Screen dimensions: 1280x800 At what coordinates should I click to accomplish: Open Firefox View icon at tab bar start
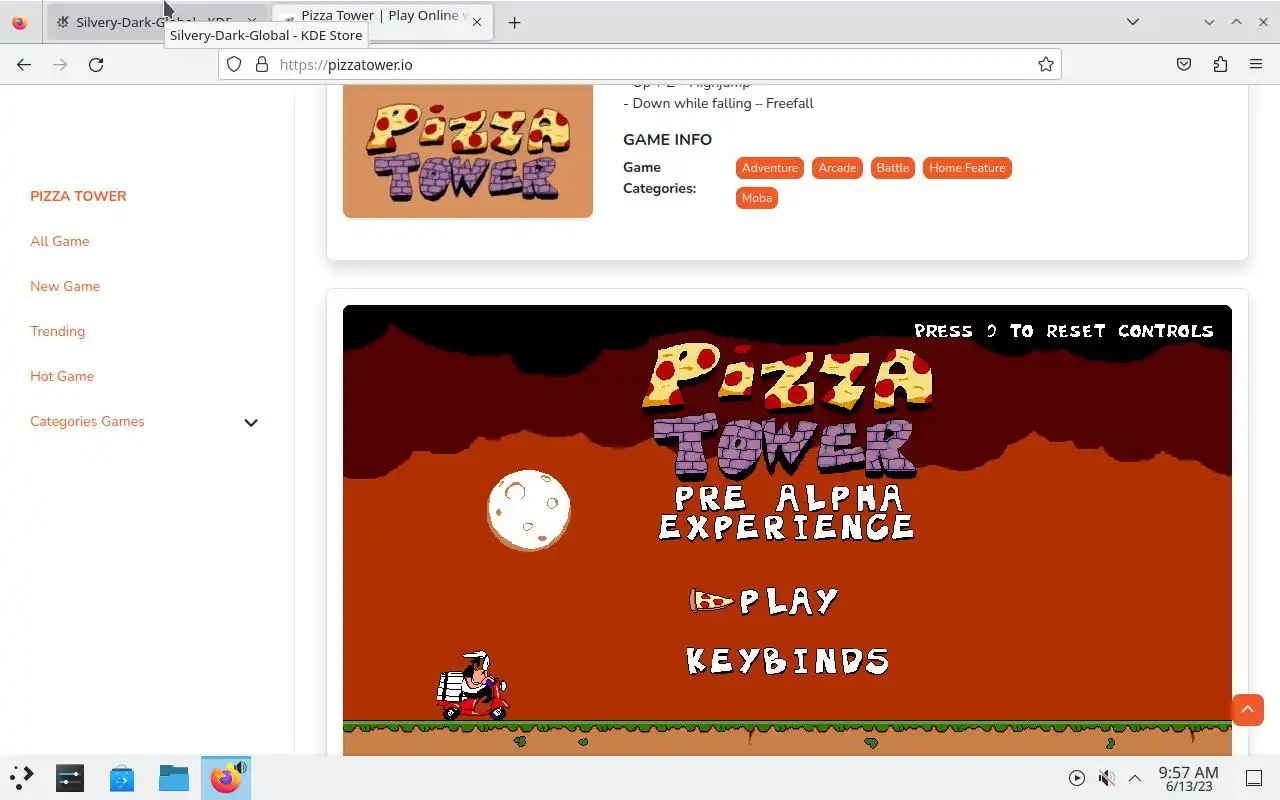[19, 22]
